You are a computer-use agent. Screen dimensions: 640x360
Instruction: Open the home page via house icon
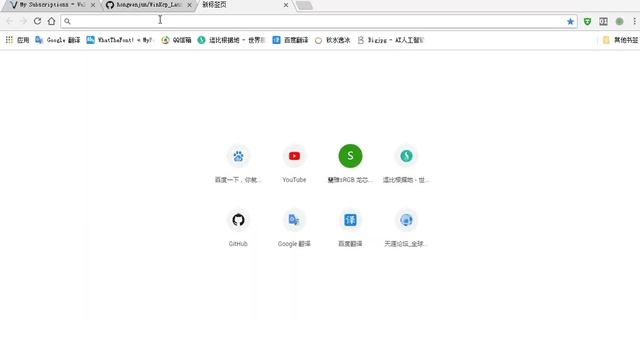(51, 21)
